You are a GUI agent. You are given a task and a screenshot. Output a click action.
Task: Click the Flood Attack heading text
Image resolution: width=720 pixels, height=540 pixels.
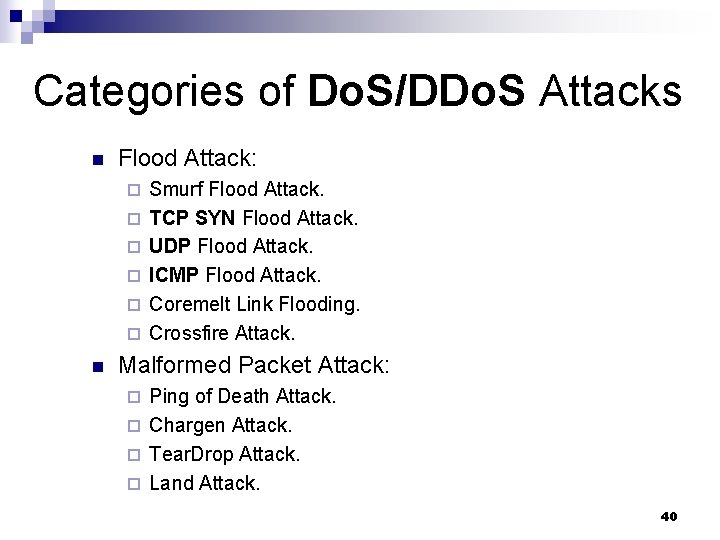[x=187, y=158]
